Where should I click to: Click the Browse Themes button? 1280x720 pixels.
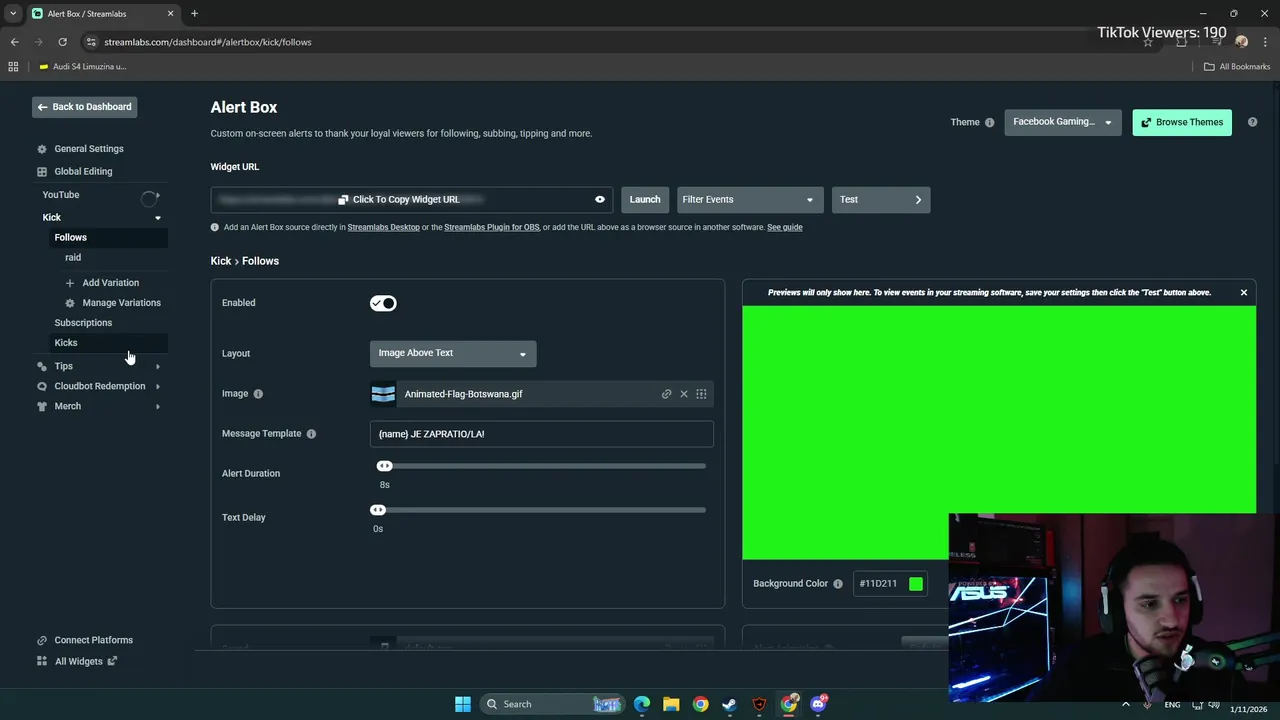pos(1182,122)
